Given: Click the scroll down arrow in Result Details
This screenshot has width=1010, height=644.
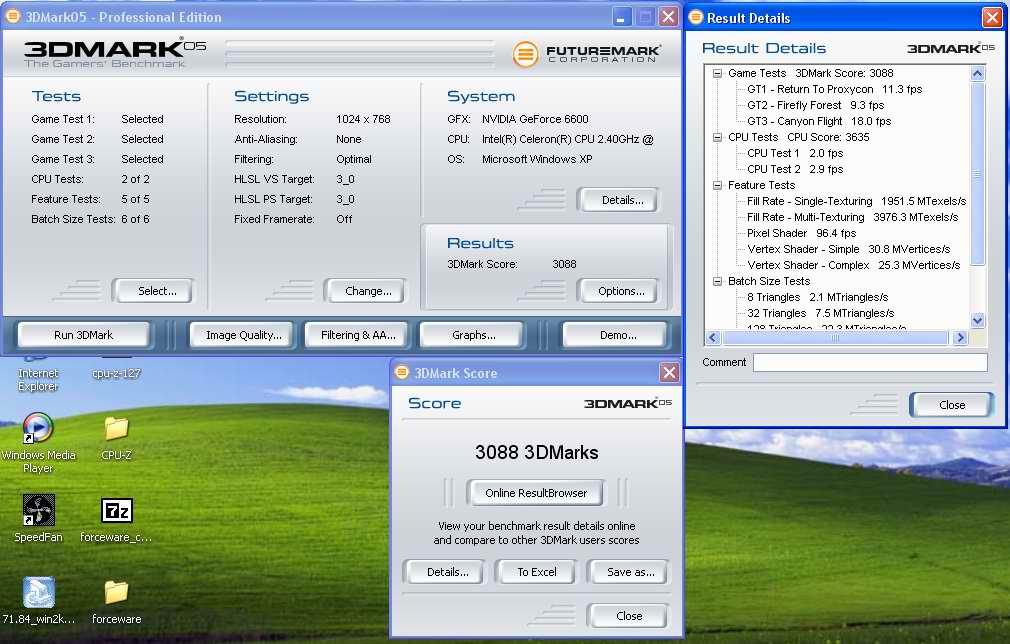Looking at the screenshot, I should coord(977,320).
